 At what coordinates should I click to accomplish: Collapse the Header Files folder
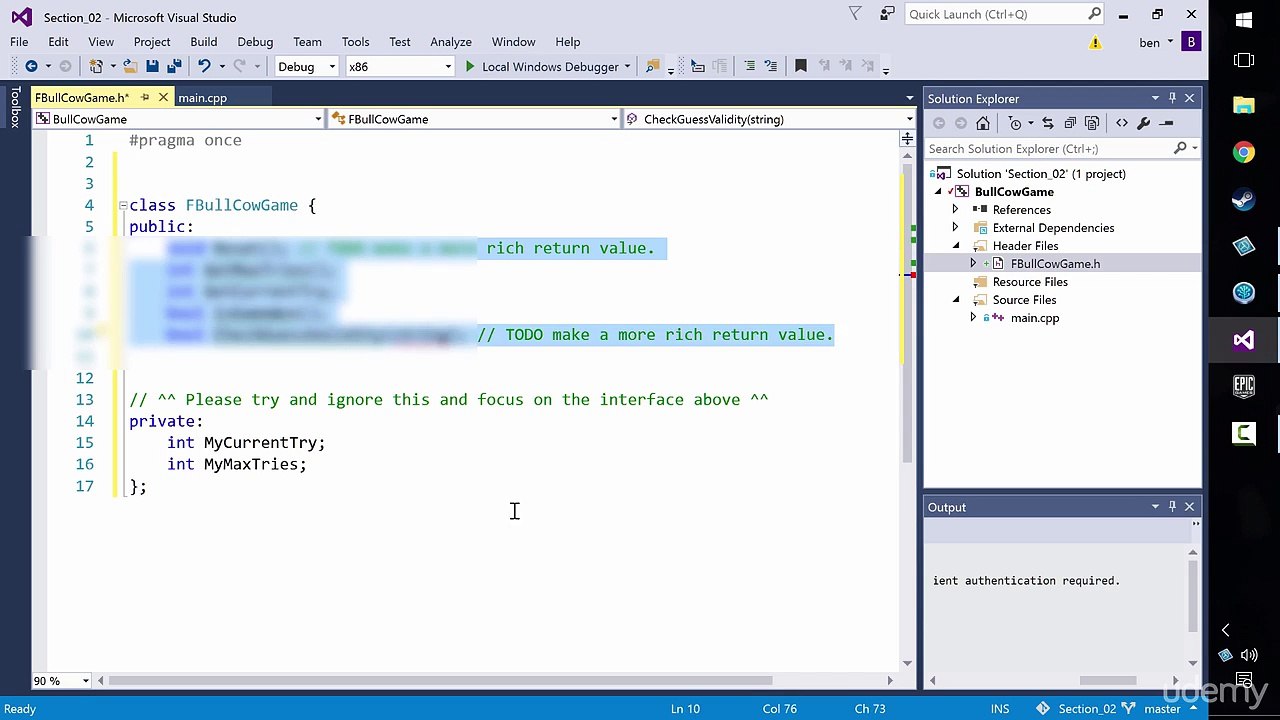(955, 246)
